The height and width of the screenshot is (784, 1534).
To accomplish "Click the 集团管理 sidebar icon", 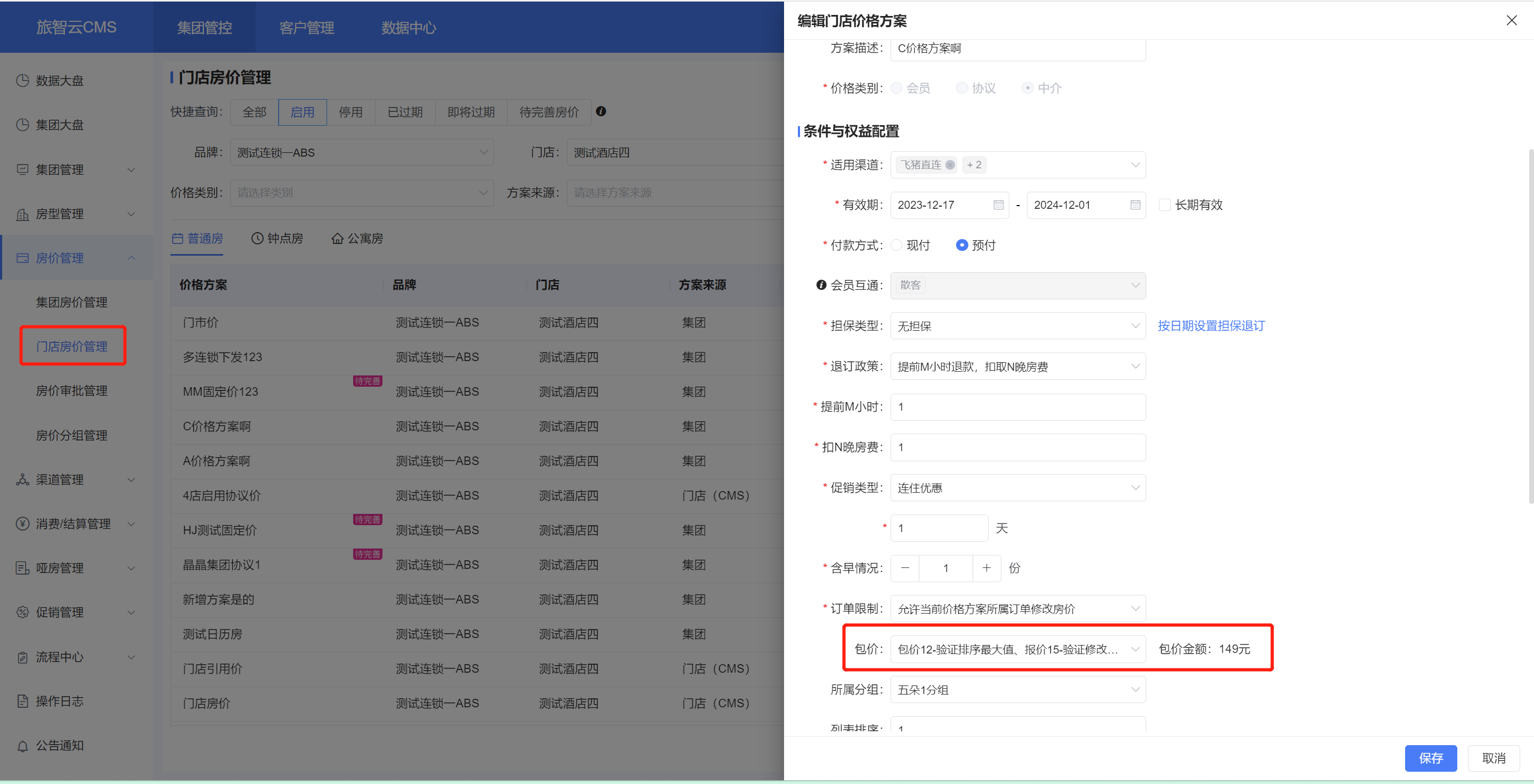I will [22, 169].
